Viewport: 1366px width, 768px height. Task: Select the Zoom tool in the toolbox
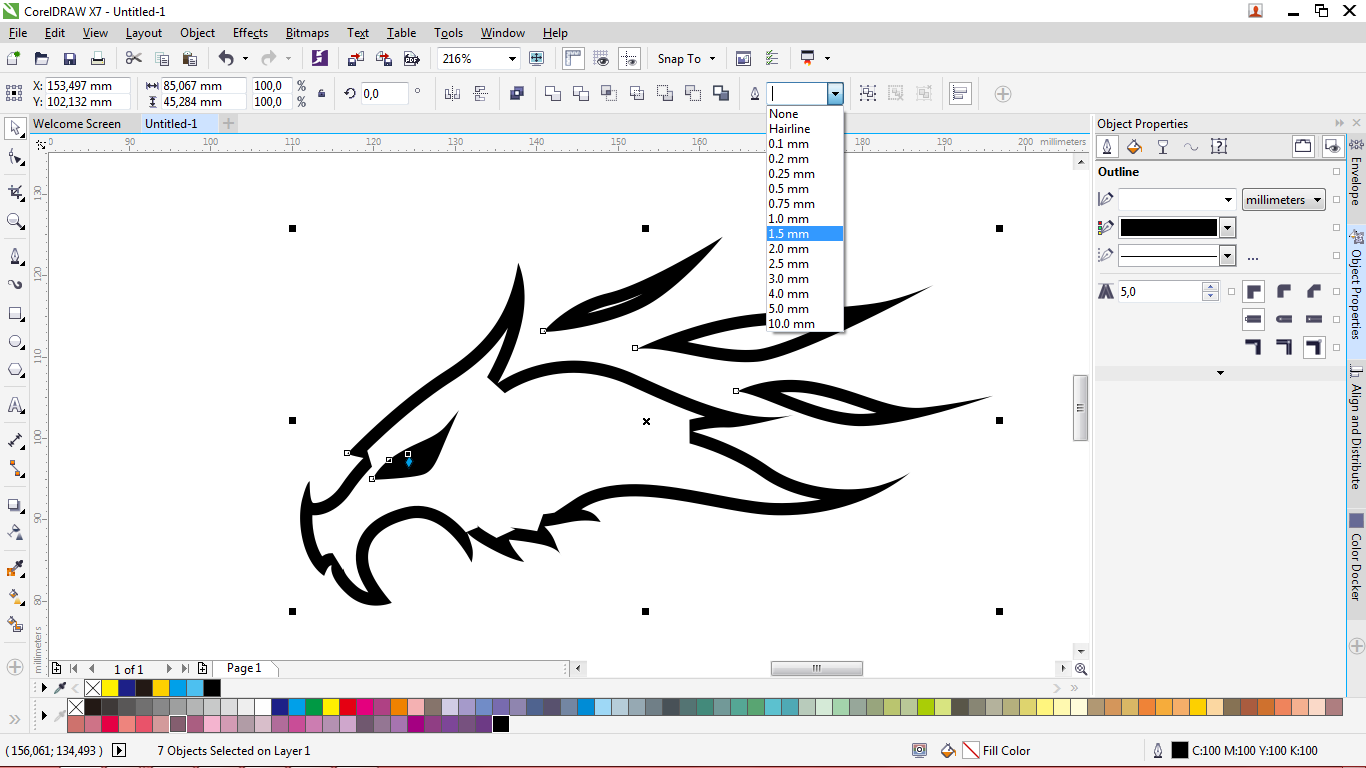[x=15, y=221]
